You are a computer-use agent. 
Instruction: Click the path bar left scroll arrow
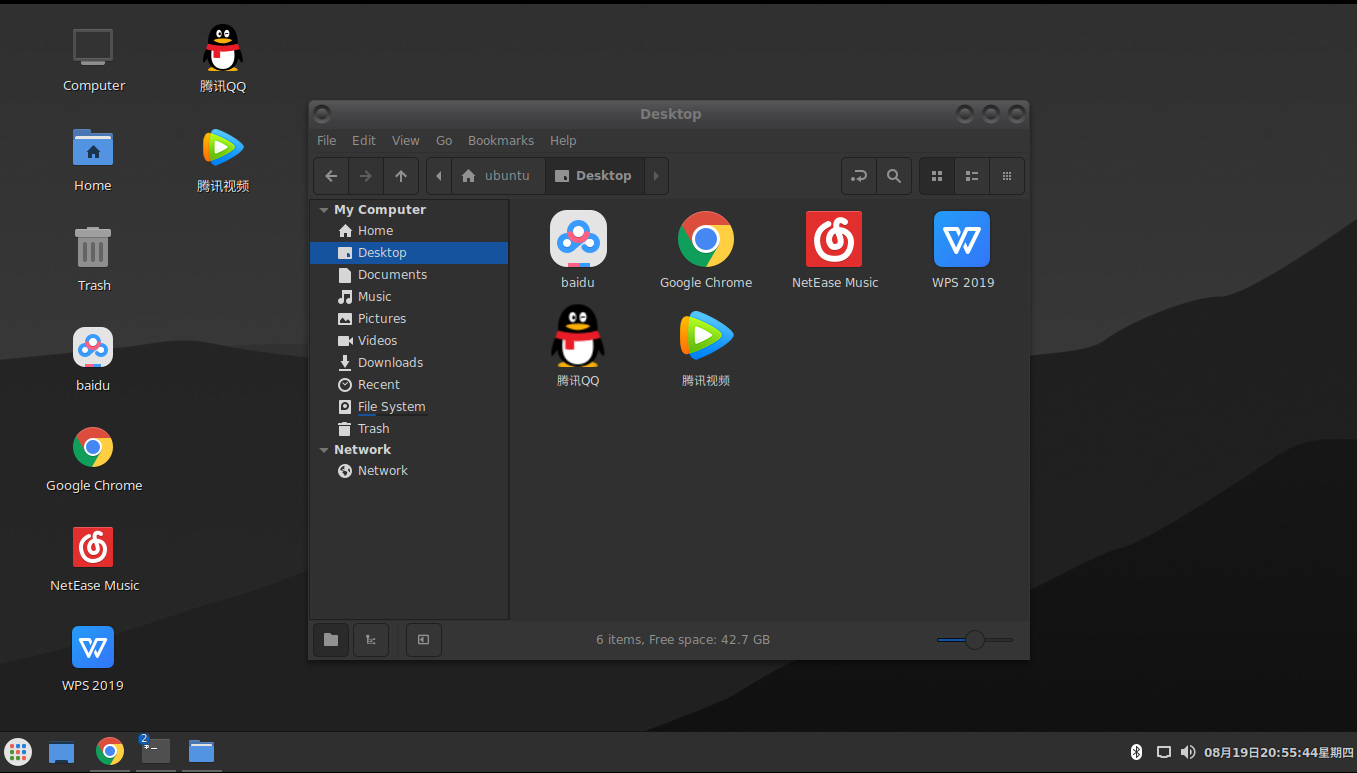click(x=439, y=176)
